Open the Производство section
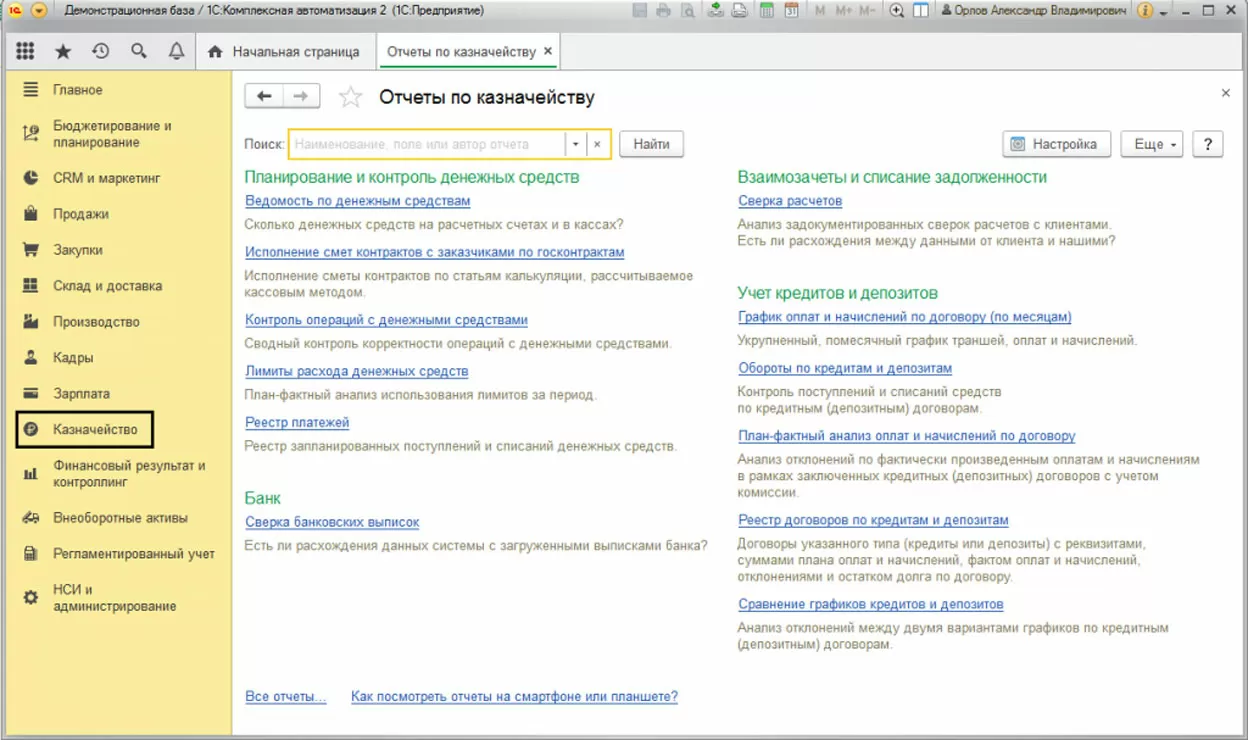This screenshot has width=1248, height=740. [96, 322]
